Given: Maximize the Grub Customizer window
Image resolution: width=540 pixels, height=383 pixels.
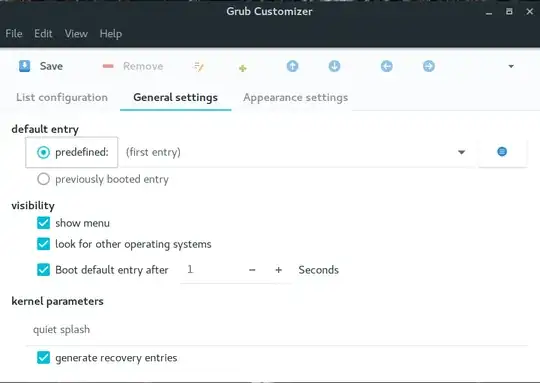Looking at the screenshot, I should tap(509, 12).
